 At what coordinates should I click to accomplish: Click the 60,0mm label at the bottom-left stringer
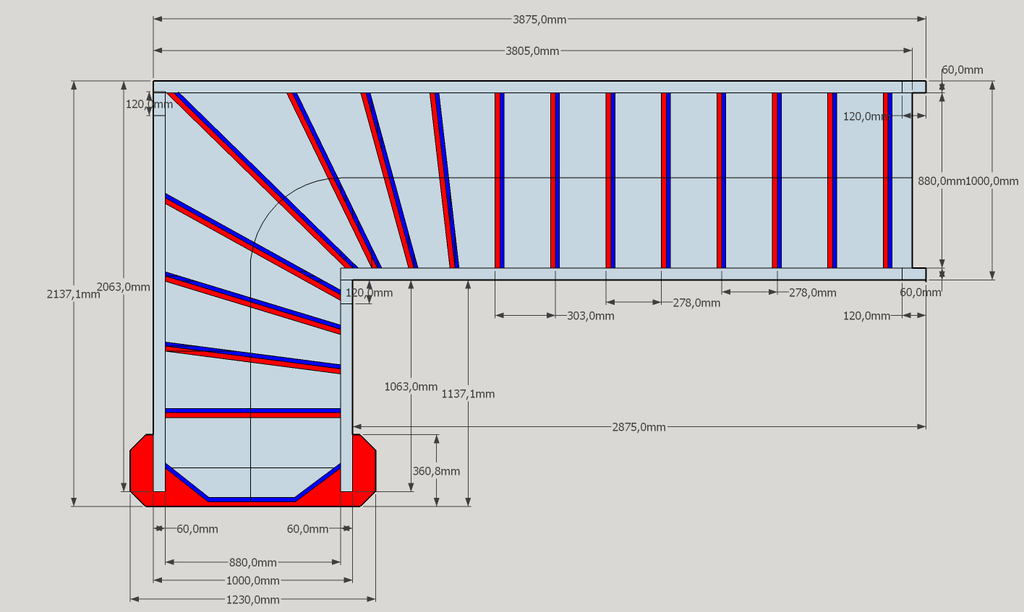[197, 529]
